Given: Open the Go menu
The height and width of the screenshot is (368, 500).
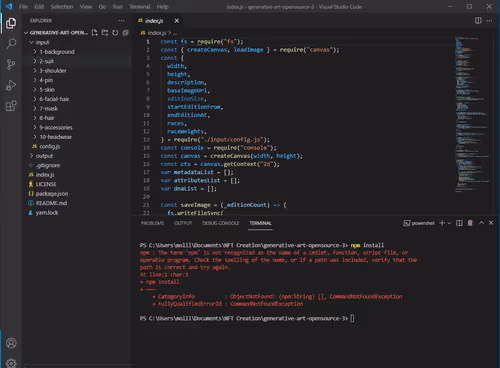Looking at the screenshot, I should 102,7.
